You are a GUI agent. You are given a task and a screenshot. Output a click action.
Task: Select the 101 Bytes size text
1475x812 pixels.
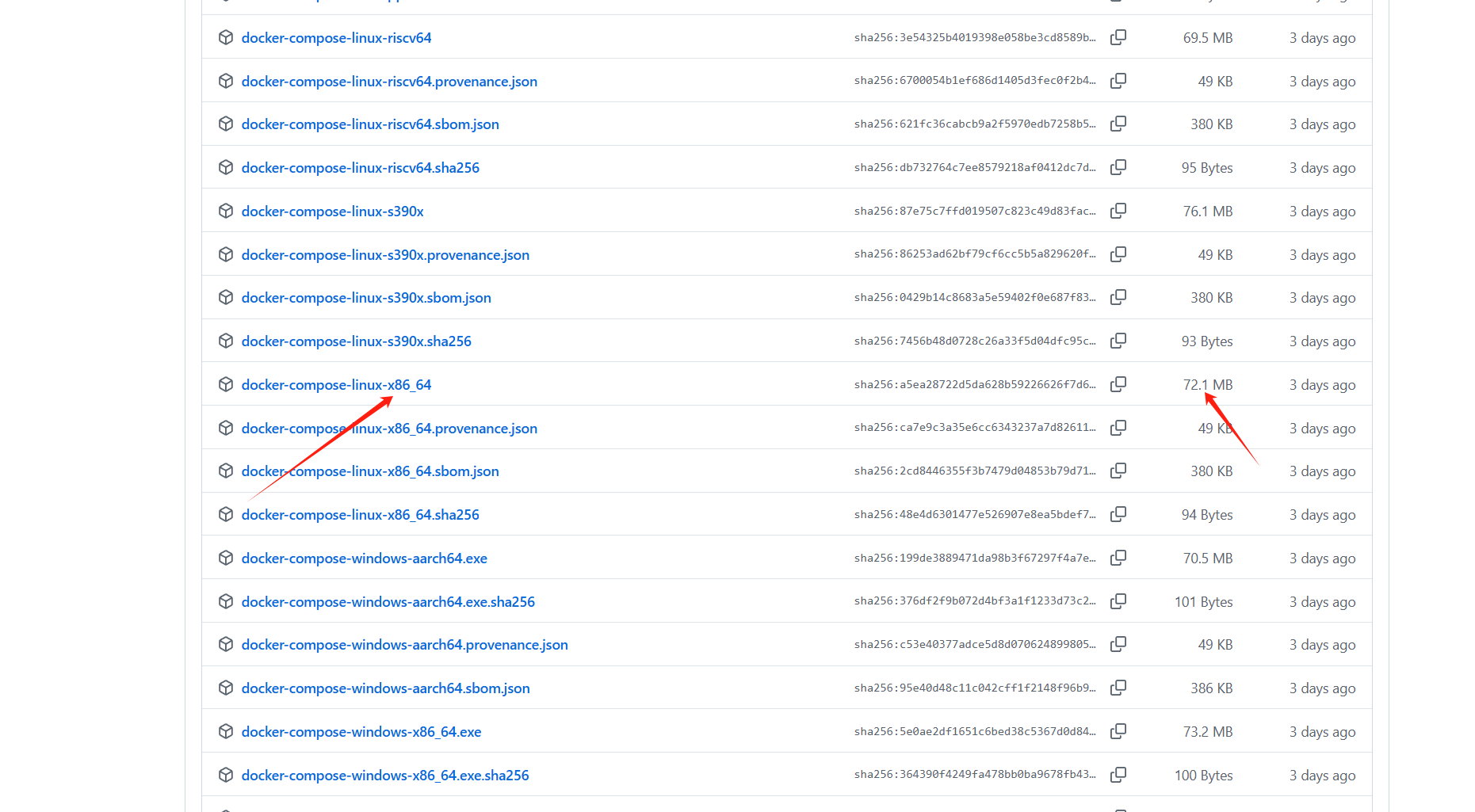pyautogui.click(x=1204, y=602)
